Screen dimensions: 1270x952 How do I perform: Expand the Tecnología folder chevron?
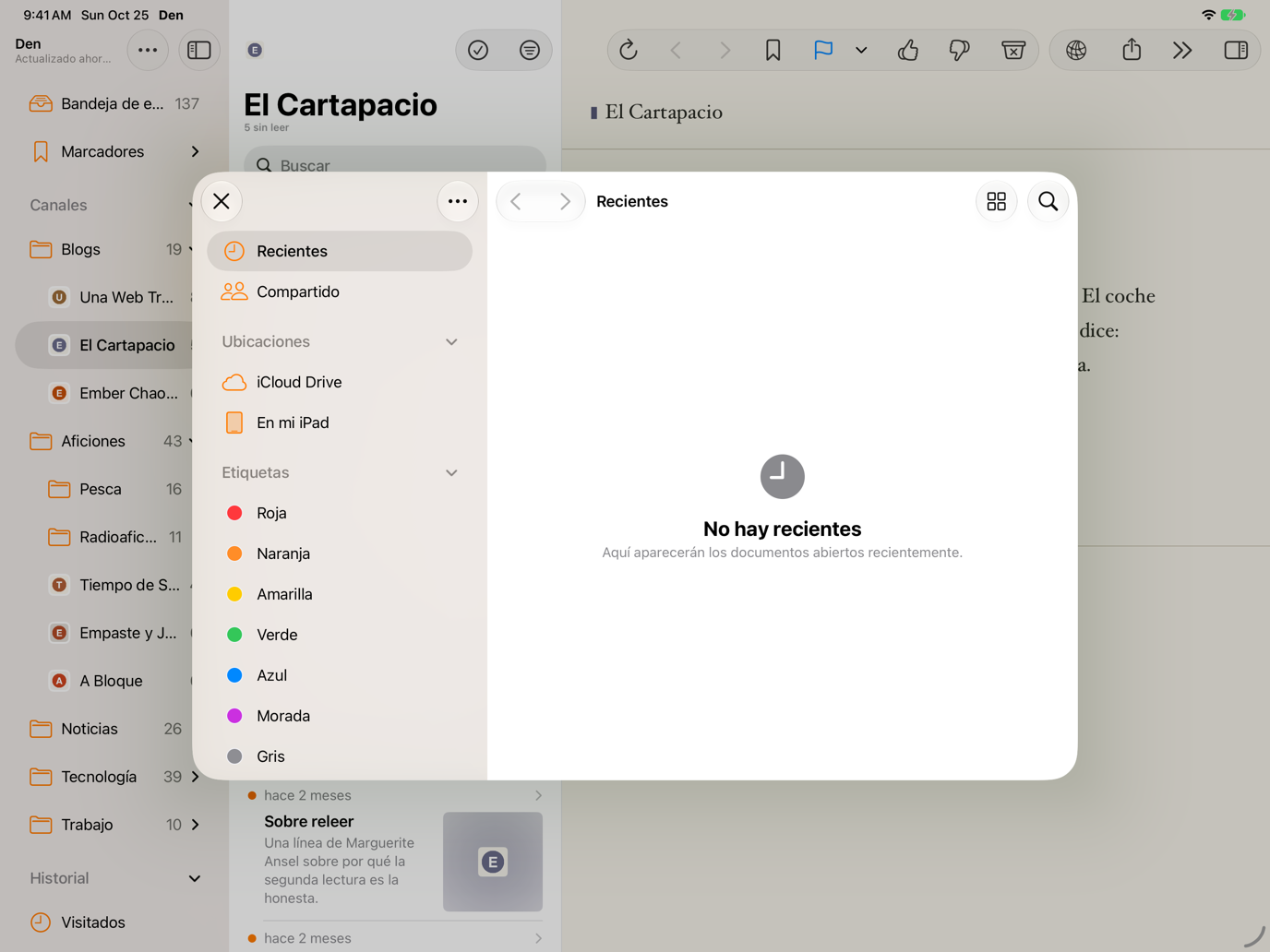[195, 777]
